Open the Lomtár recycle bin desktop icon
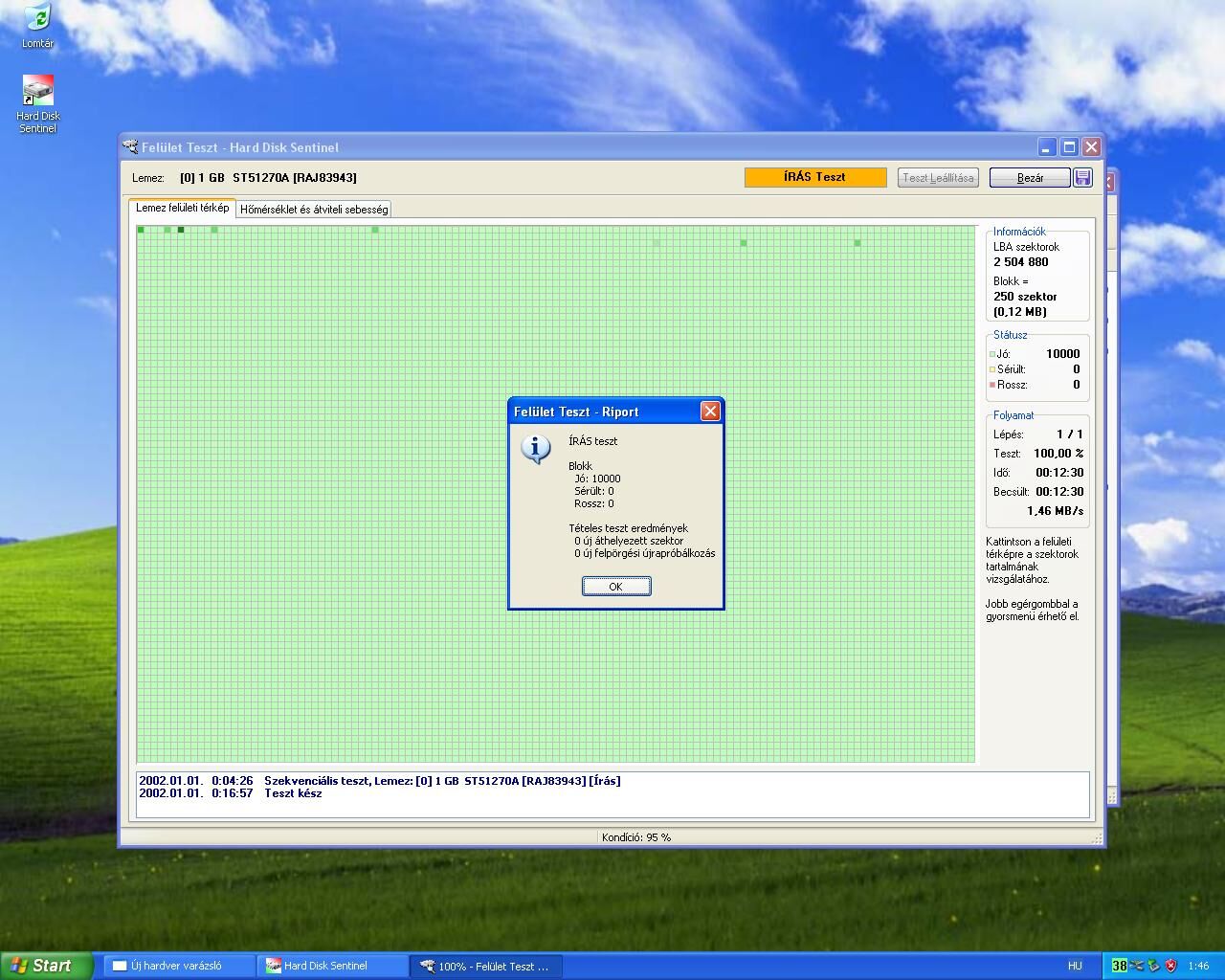The width and height of the screenshot is (1225, 980). (x=37, y=26)
